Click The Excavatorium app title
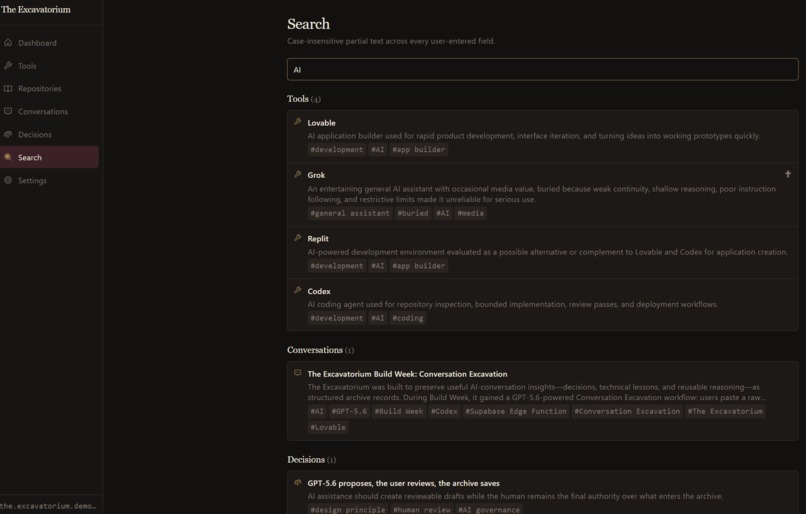Image resolution: width=806 pixels, height=514 pixels. click(35, 9)
